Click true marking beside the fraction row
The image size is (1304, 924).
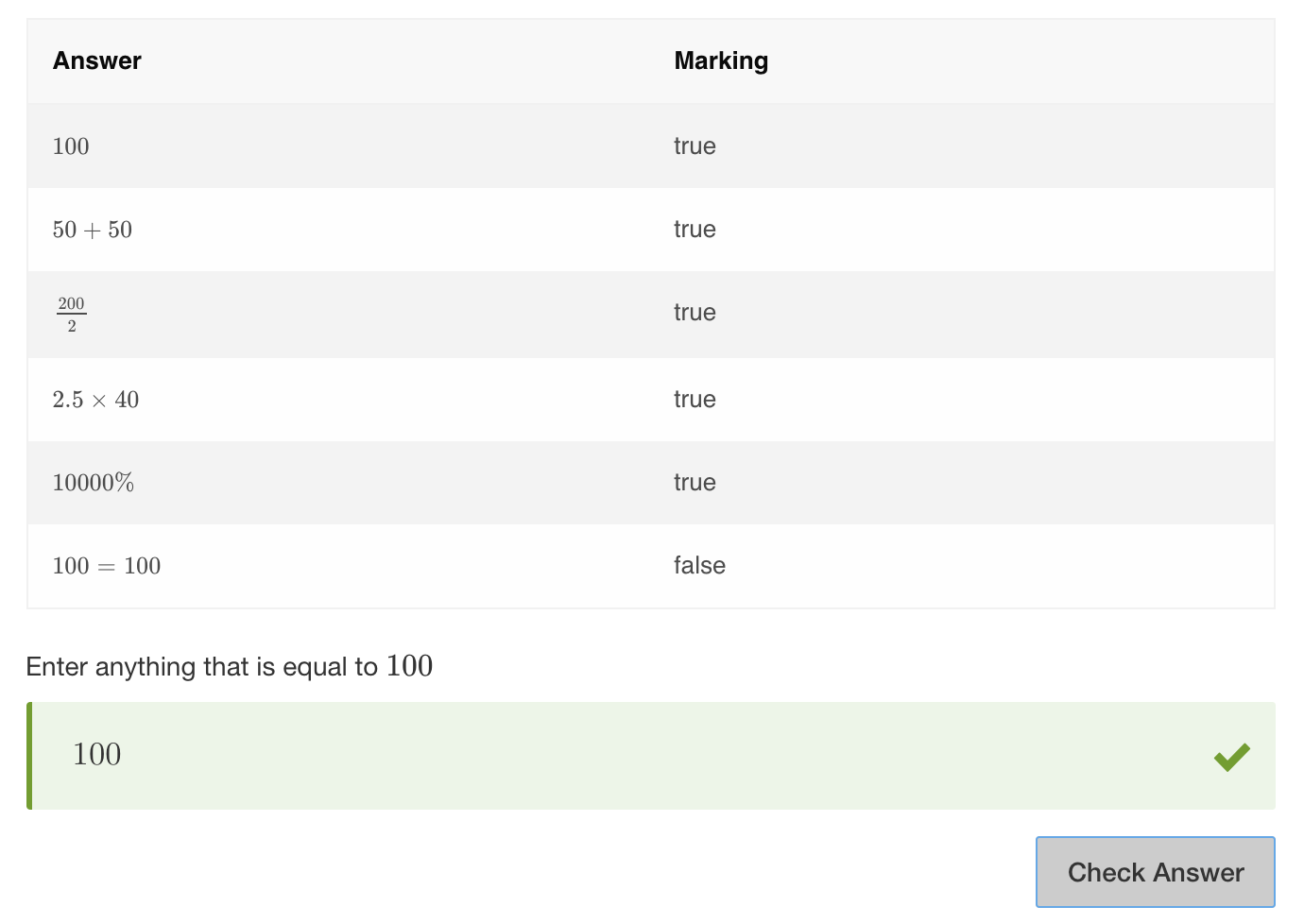click(695, 313)
